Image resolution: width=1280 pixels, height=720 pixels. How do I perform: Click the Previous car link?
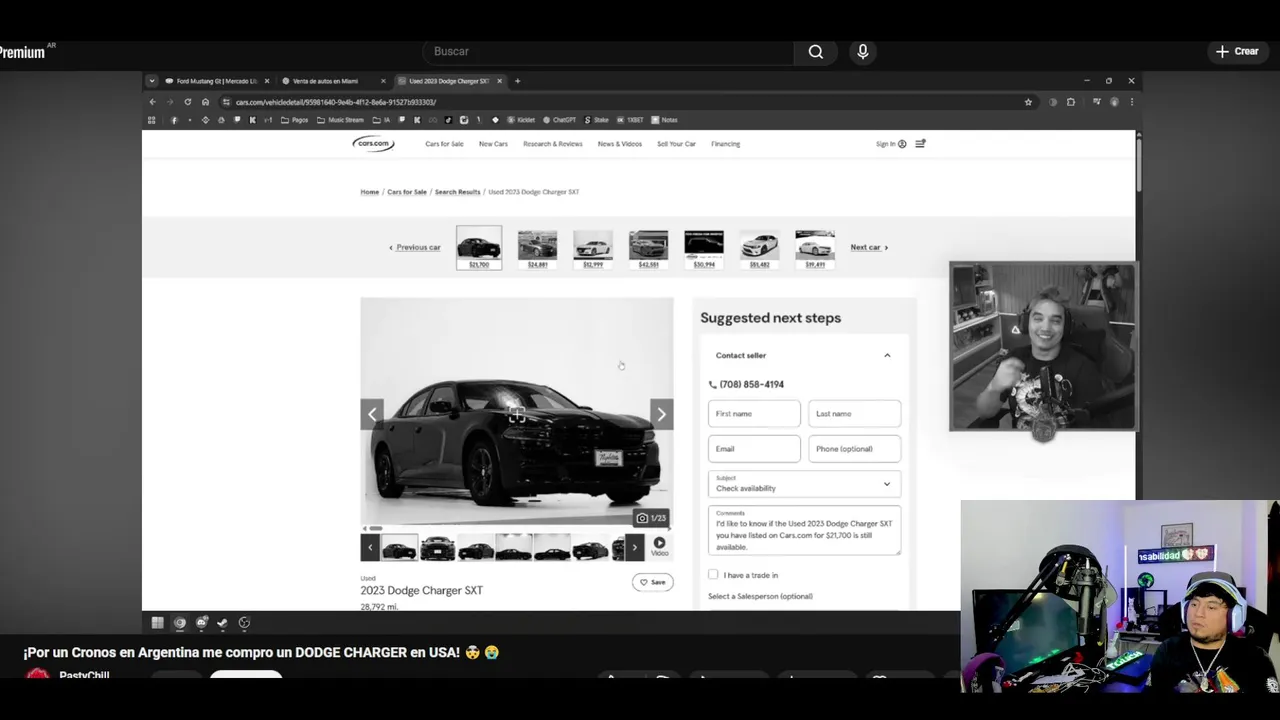tap(415, 247)
